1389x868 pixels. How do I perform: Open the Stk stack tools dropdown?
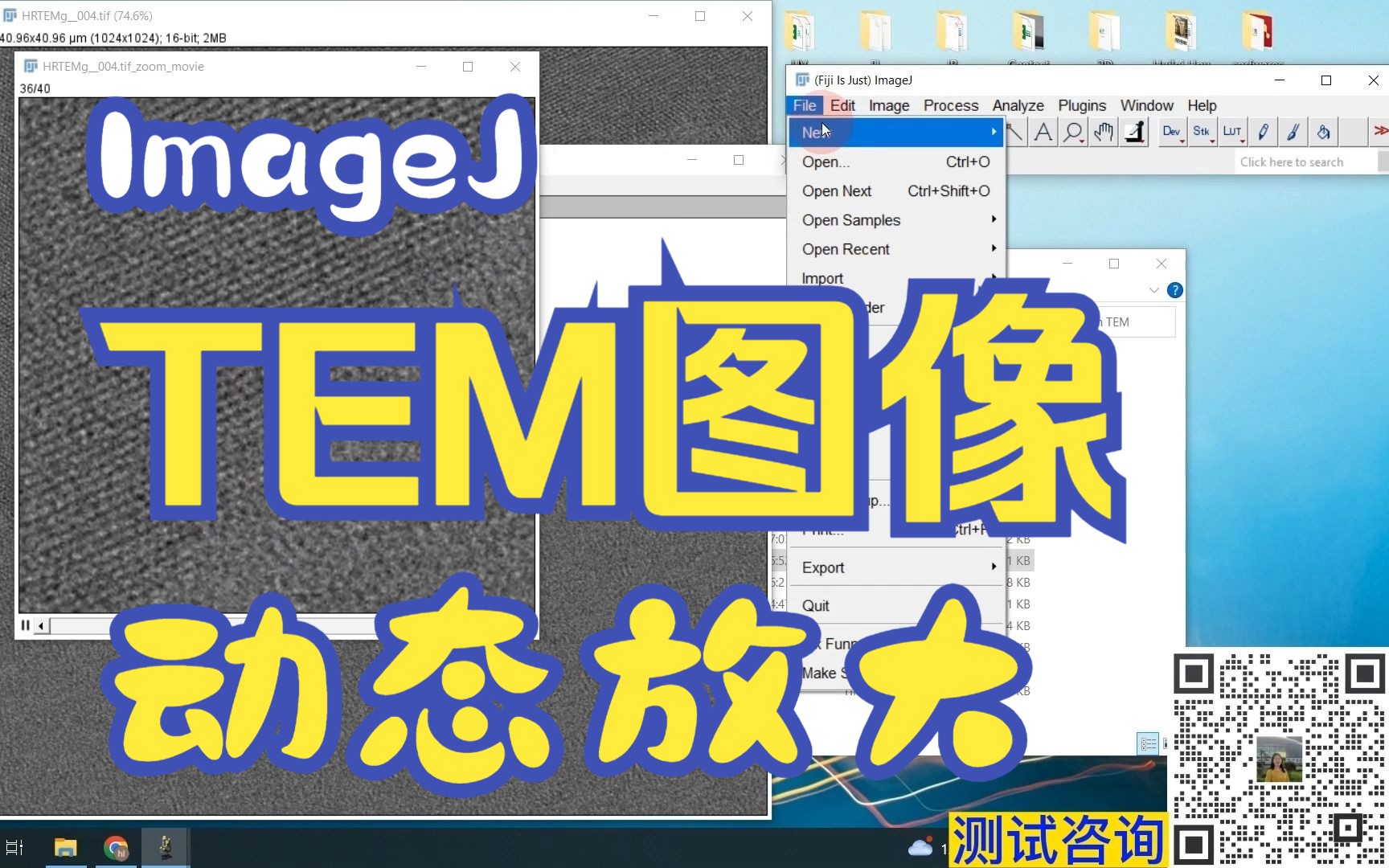click(x=1203, y=133)
